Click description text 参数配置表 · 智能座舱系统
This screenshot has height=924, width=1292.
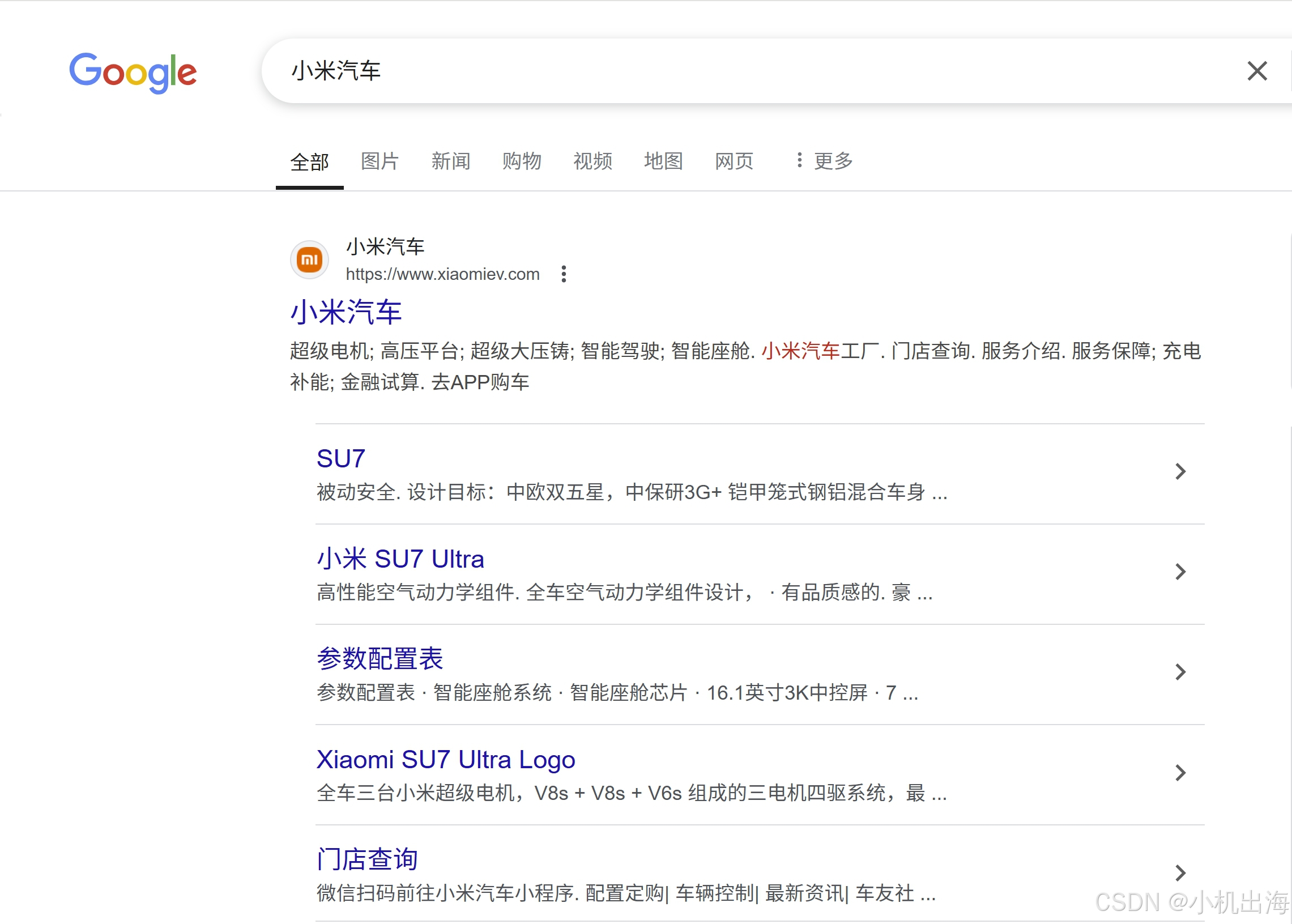coord(617,693)
